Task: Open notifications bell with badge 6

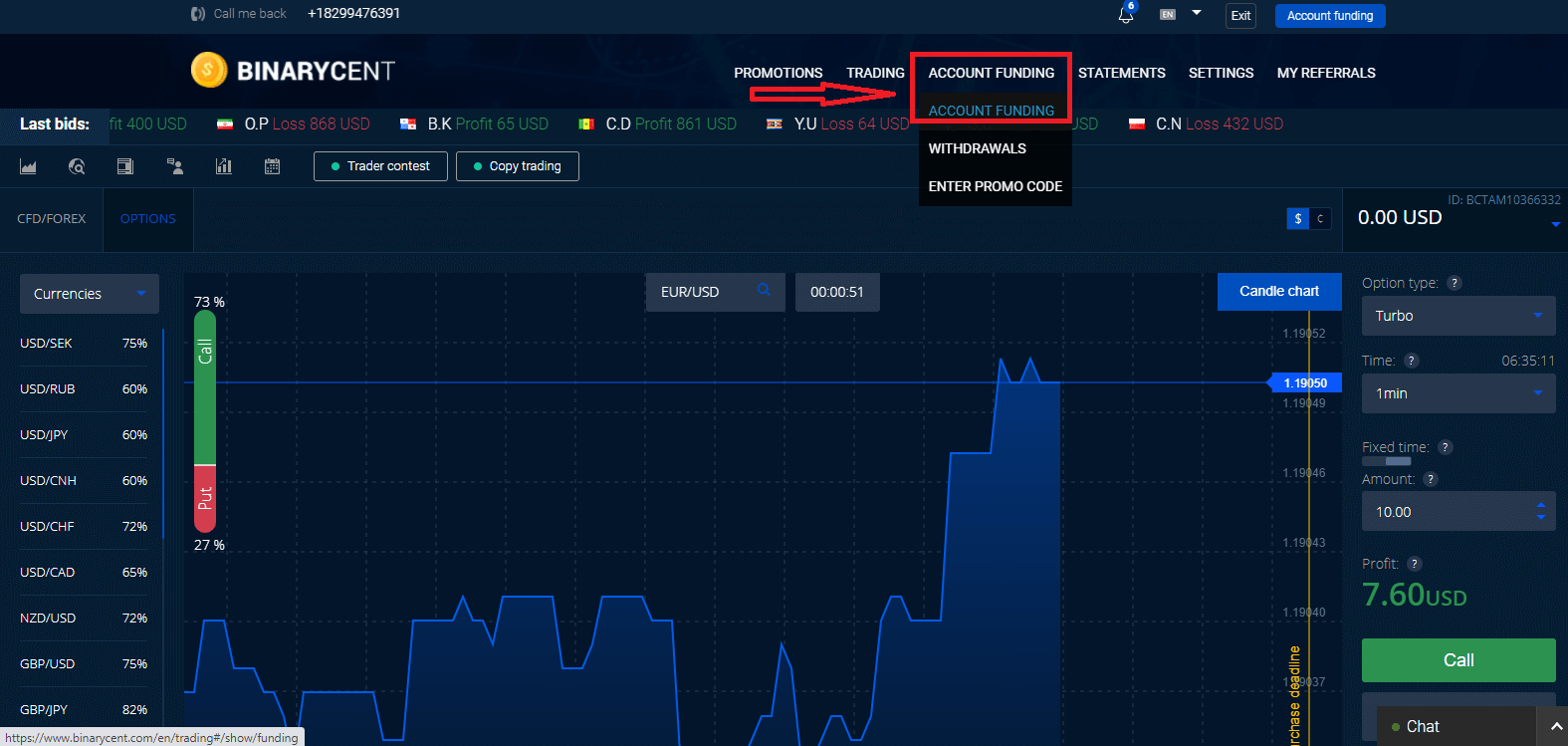Action: click(x=1126, y=14)
